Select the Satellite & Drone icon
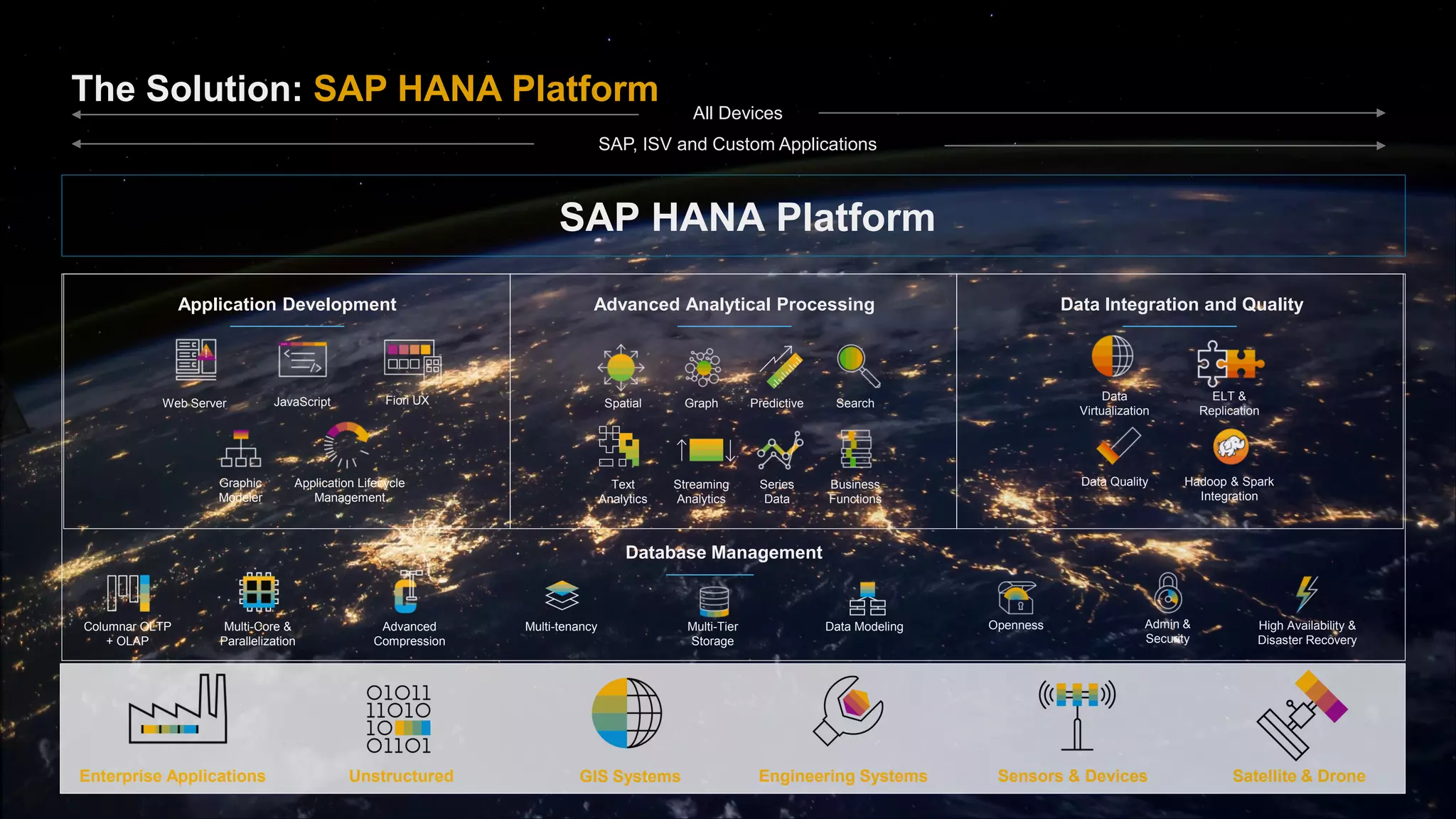1456x819 pixels. point(1302,715)
